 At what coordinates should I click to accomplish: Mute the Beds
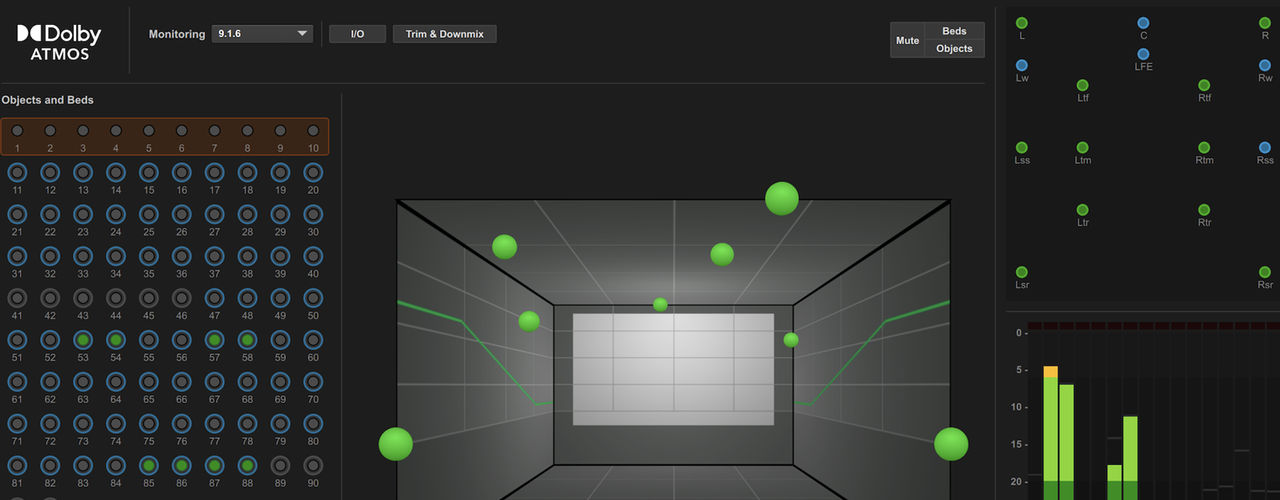pos(954,31)
